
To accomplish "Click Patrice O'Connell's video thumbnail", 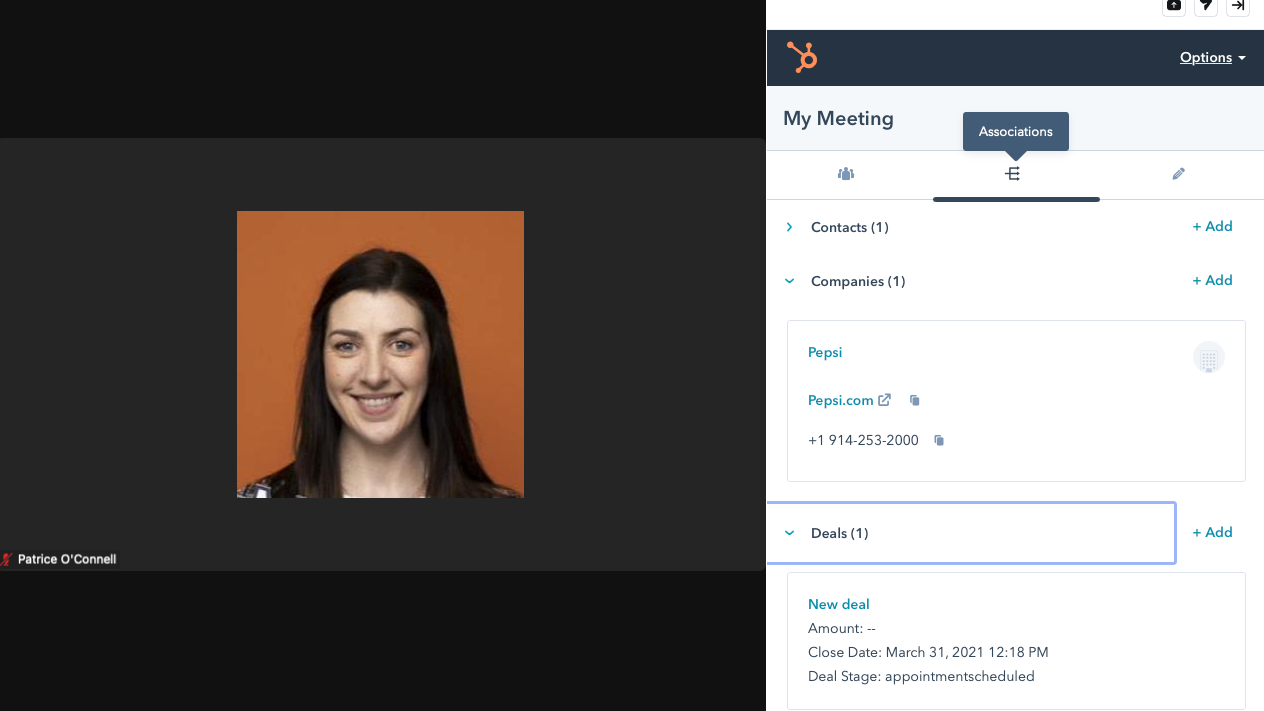I will click(380, 354).
